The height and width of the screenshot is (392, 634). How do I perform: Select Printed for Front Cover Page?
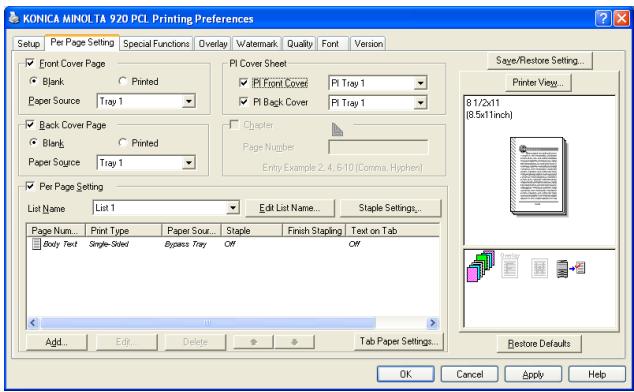coord(123,81)
